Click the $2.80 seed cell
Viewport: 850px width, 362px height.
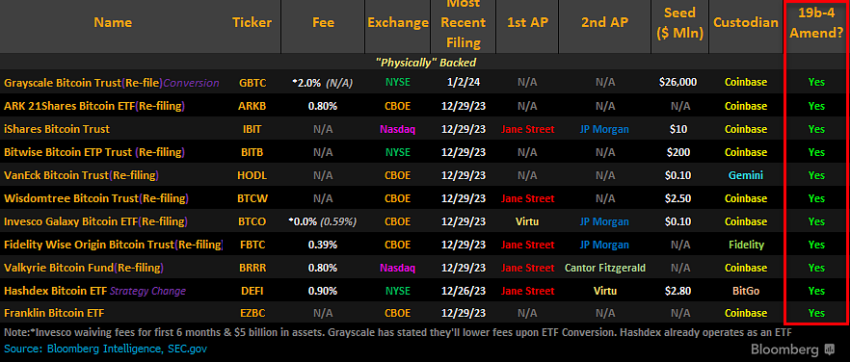(x=679, y=291)
